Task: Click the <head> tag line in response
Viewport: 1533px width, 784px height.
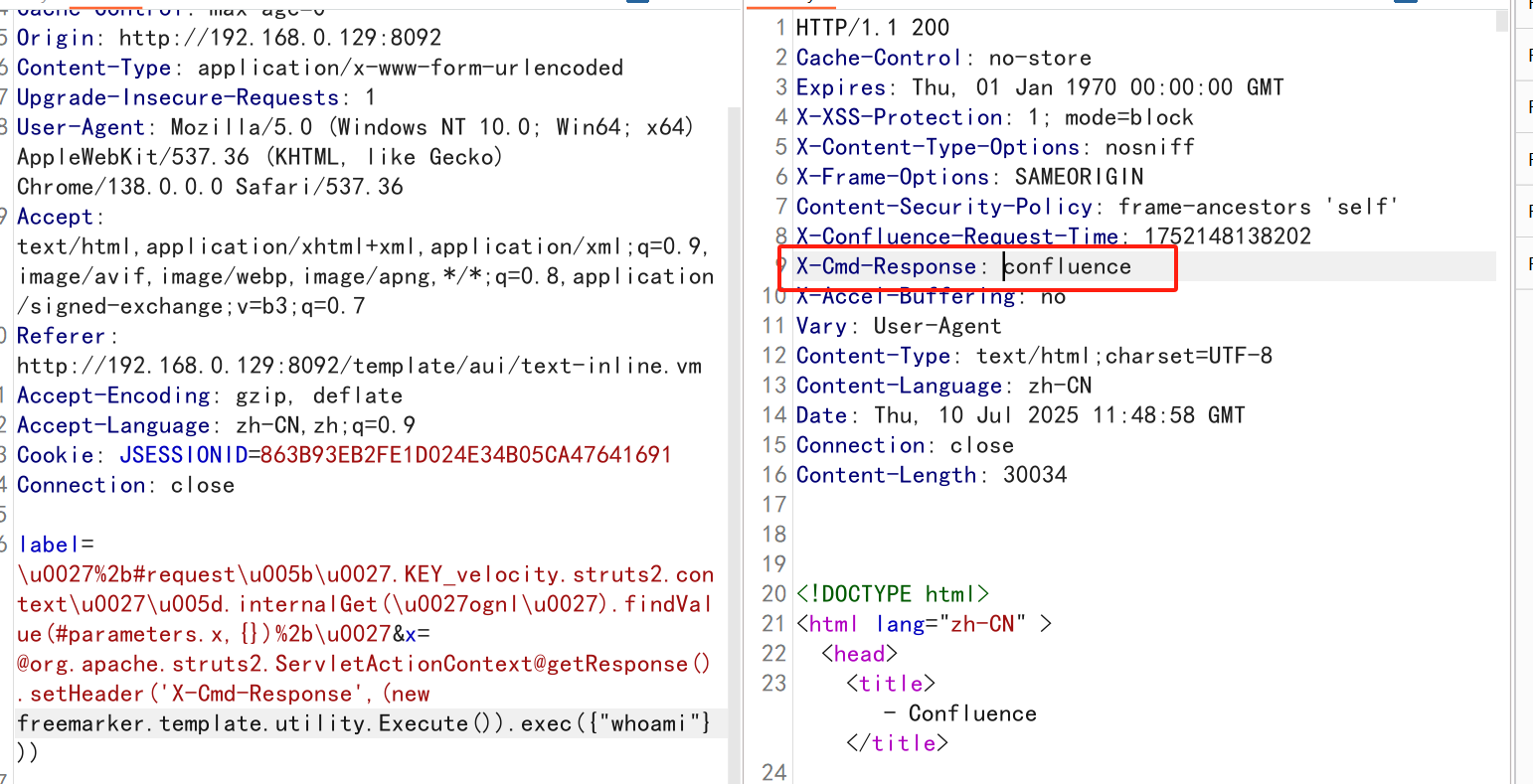Action: 860,654
